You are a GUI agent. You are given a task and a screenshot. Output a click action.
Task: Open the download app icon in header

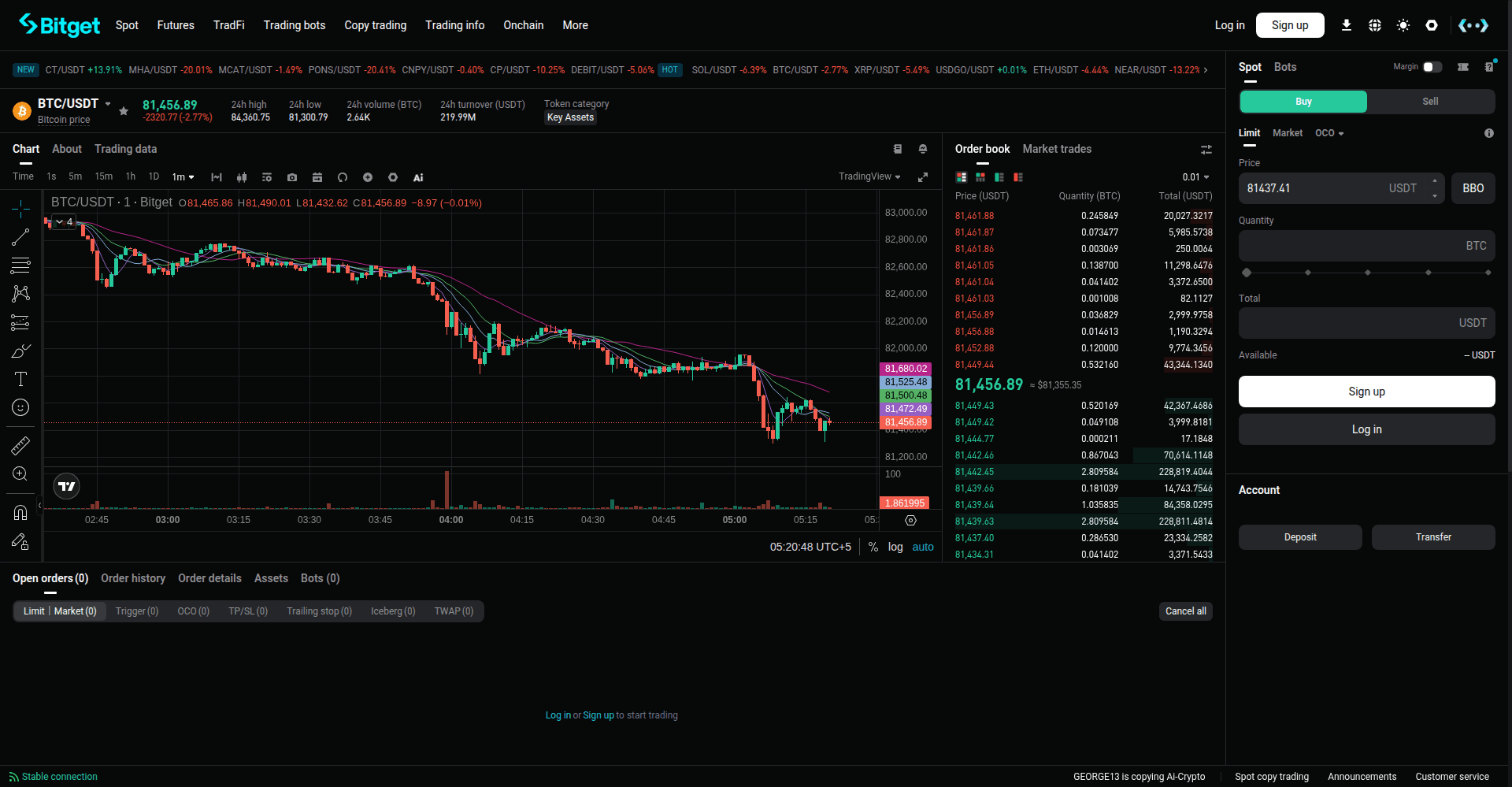[1347, 25]
